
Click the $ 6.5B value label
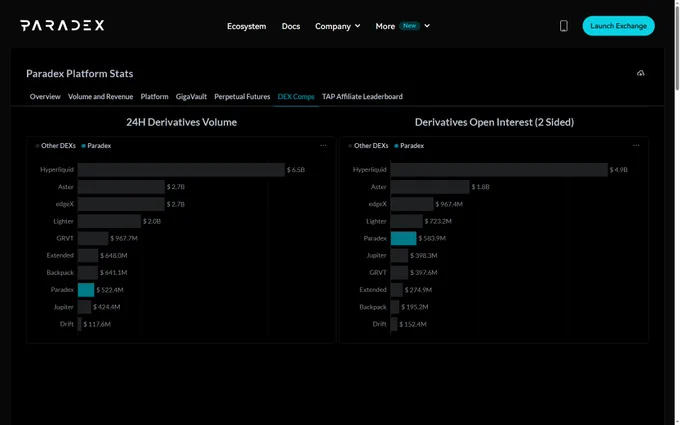(x=296, y=170)
